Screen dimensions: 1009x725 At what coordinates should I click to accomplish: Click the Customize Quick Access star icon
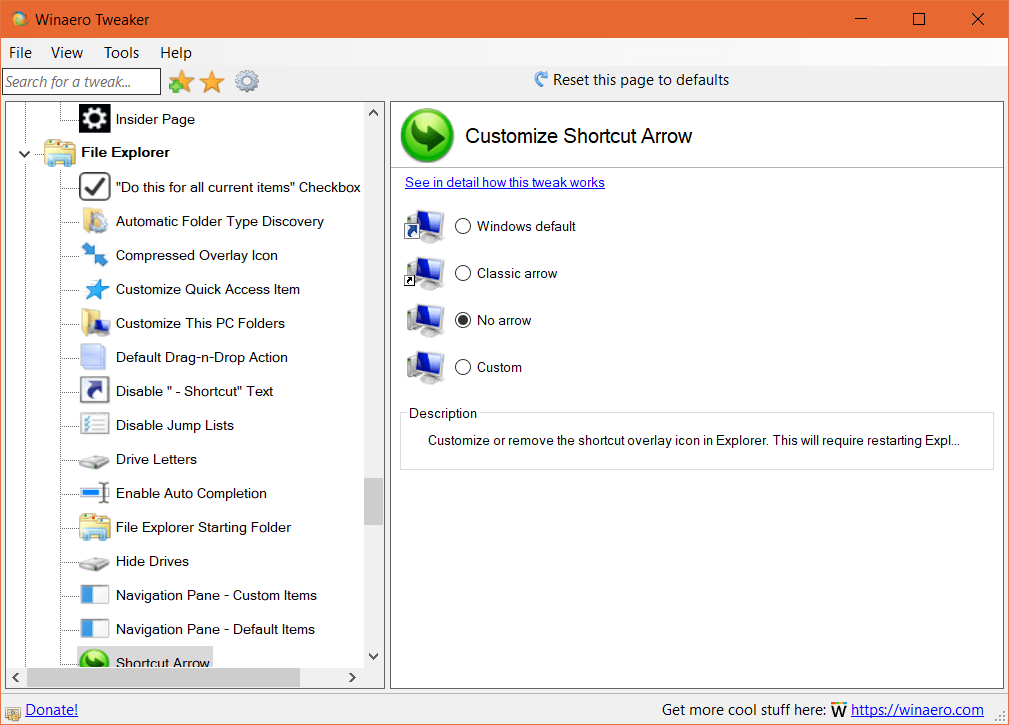pos(95,289)
